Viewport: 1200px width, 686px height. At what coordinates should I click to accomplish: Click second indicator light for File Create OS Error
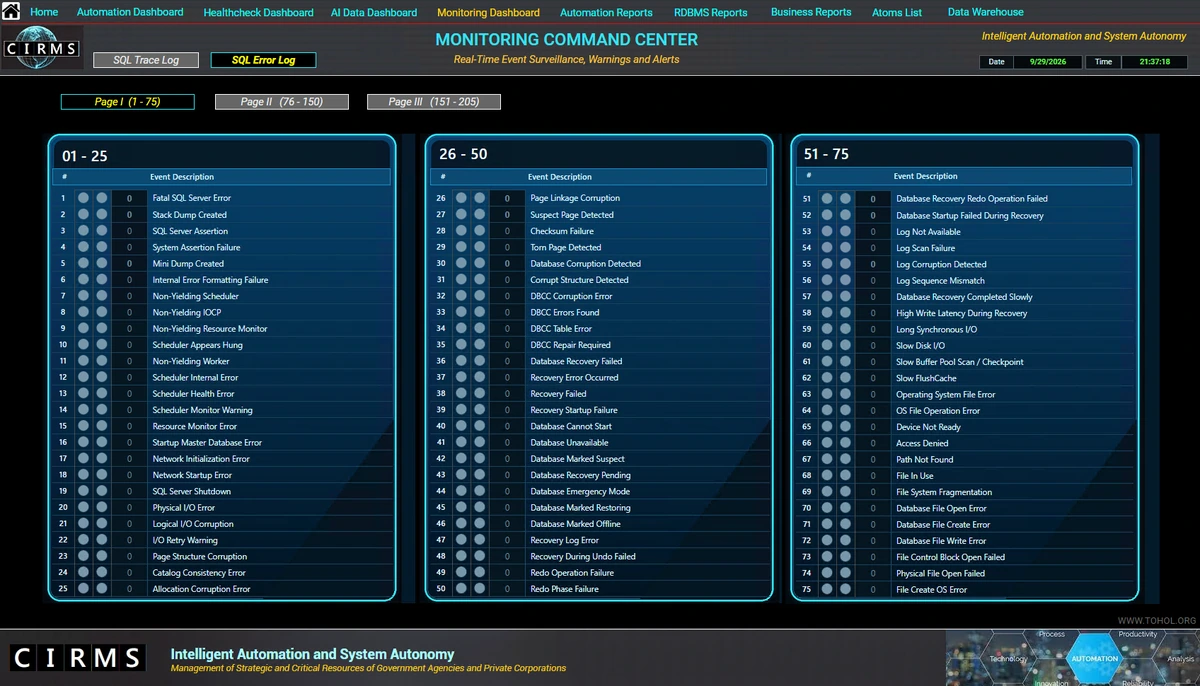[x=845, y=590]
